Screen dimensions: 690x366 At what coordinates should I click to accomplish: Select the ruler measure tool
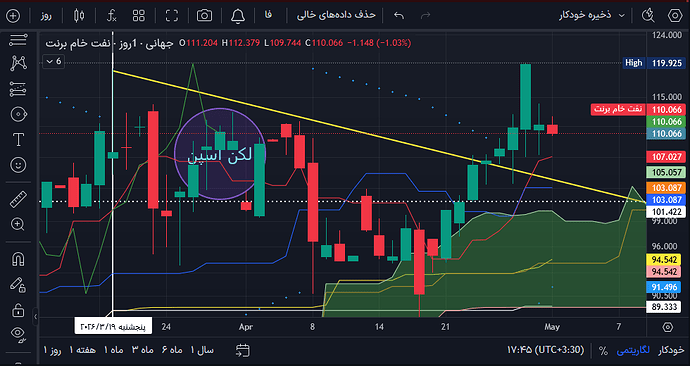[18, 199]
